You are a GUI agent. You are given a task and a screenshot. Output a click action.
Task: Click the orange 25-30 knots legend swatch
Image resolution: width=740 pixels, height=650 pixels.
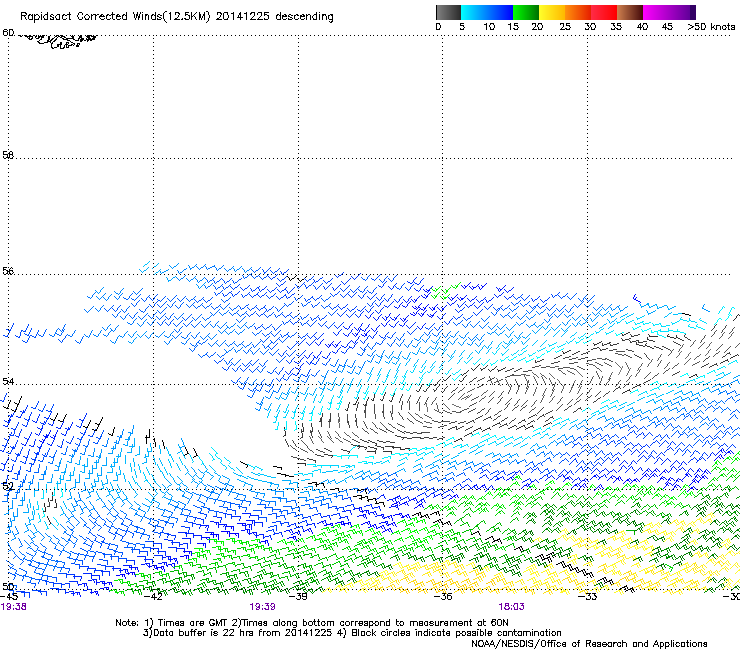[578, 12]
